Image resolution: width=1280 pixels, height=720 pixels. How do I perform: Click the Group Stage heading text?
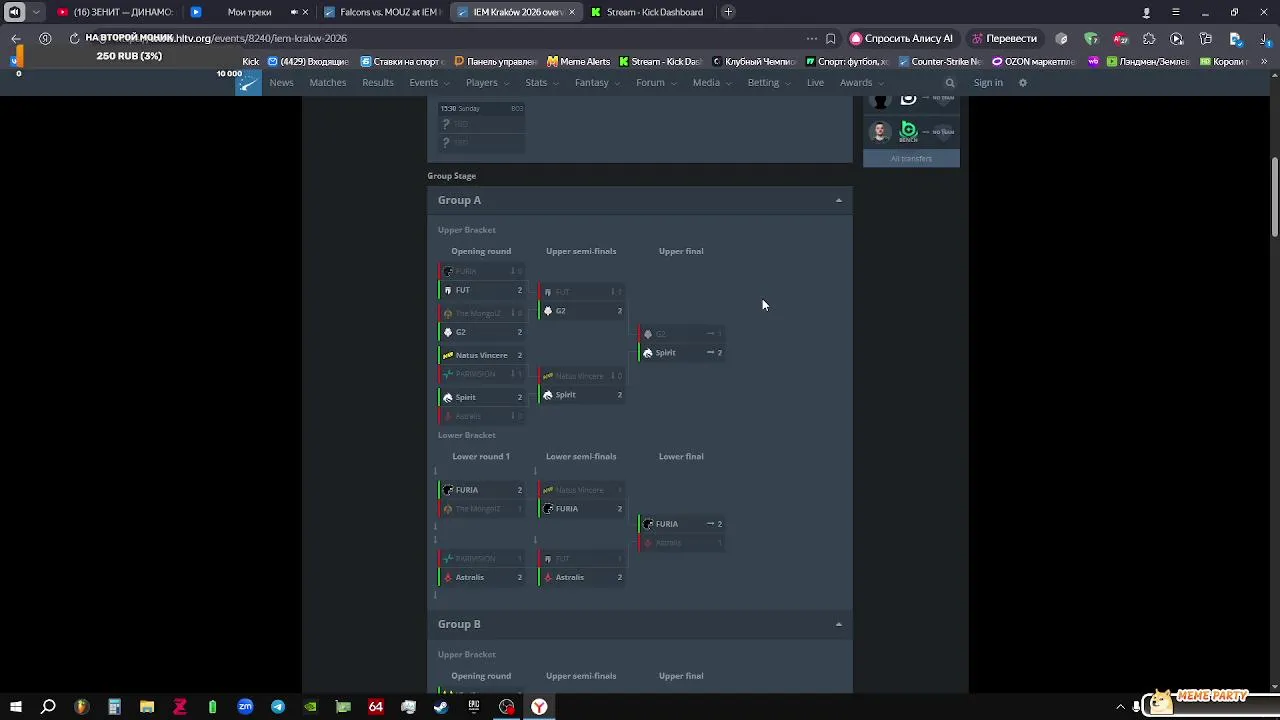pyautogui.click(x=452, y=176)
